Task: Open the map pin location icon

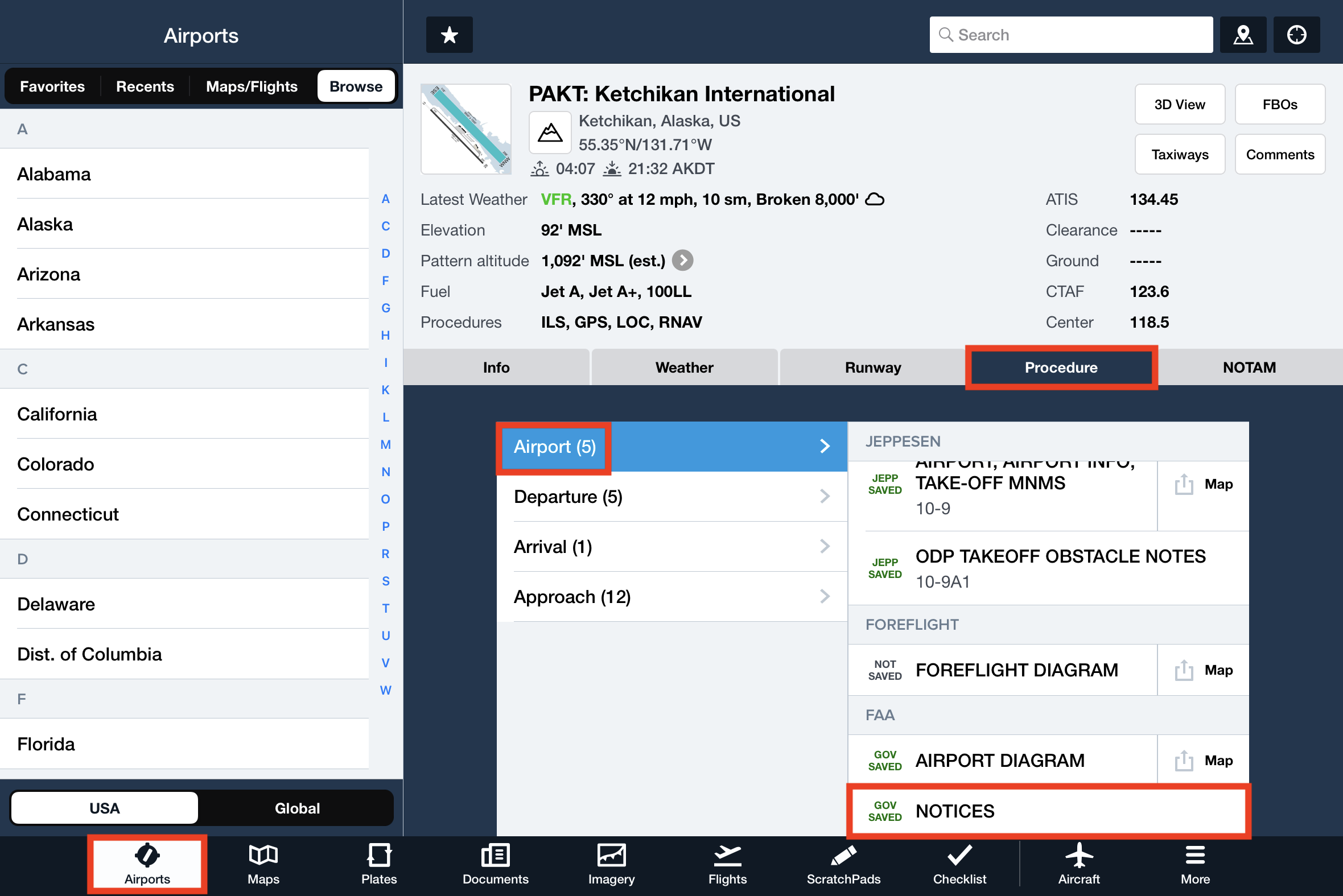Action: tap(1242, 35)
